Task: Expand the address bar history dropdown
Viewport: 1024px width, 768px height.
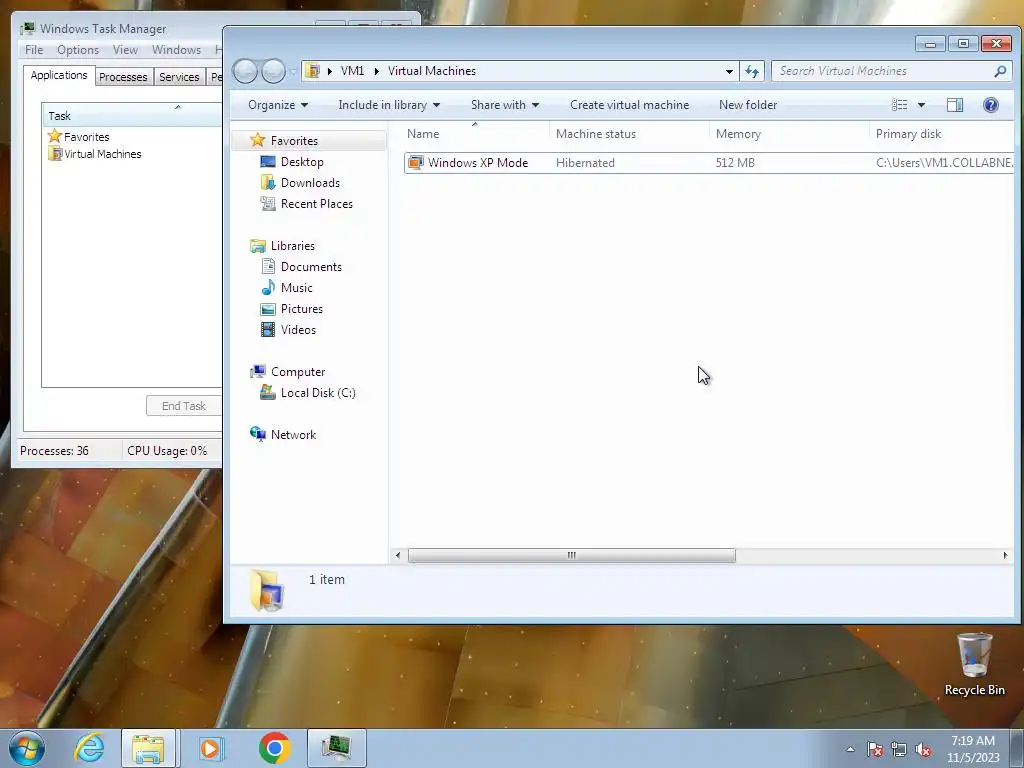Action: (x=729, y=71)
